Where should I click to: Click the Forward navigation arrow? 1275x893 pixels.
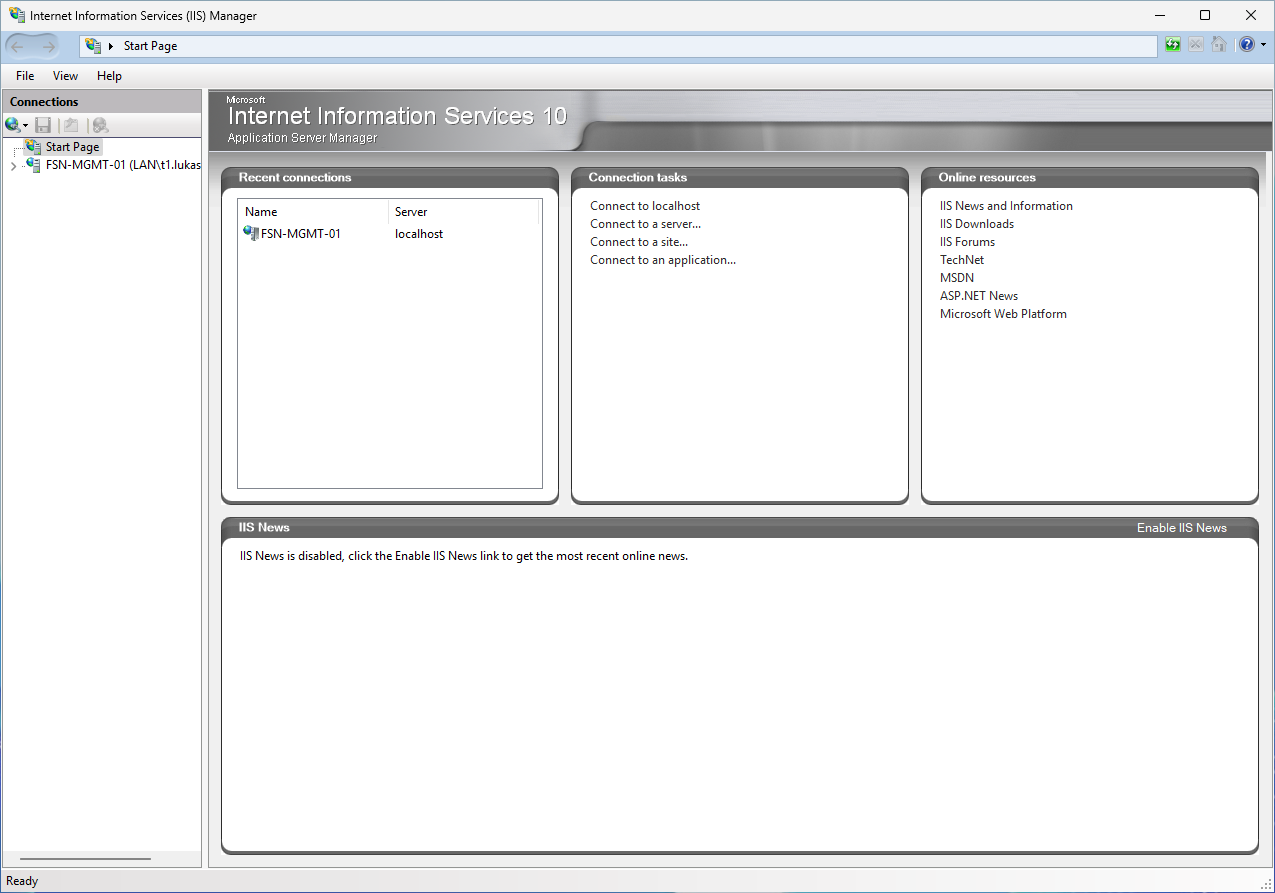tap(48, 45)
